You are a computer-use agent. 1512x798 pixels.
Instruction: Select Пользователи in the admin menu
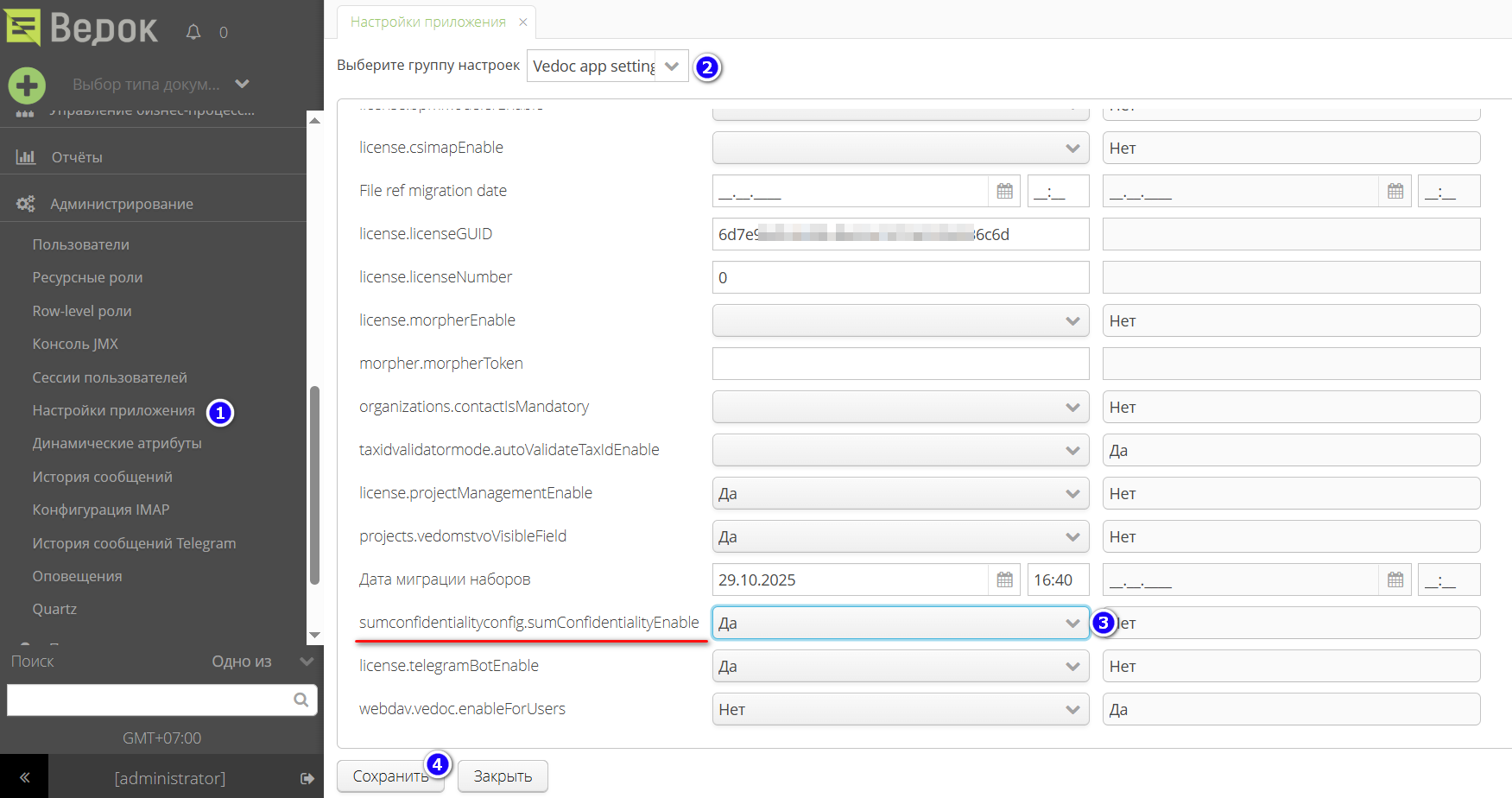(x=80, y=244)
